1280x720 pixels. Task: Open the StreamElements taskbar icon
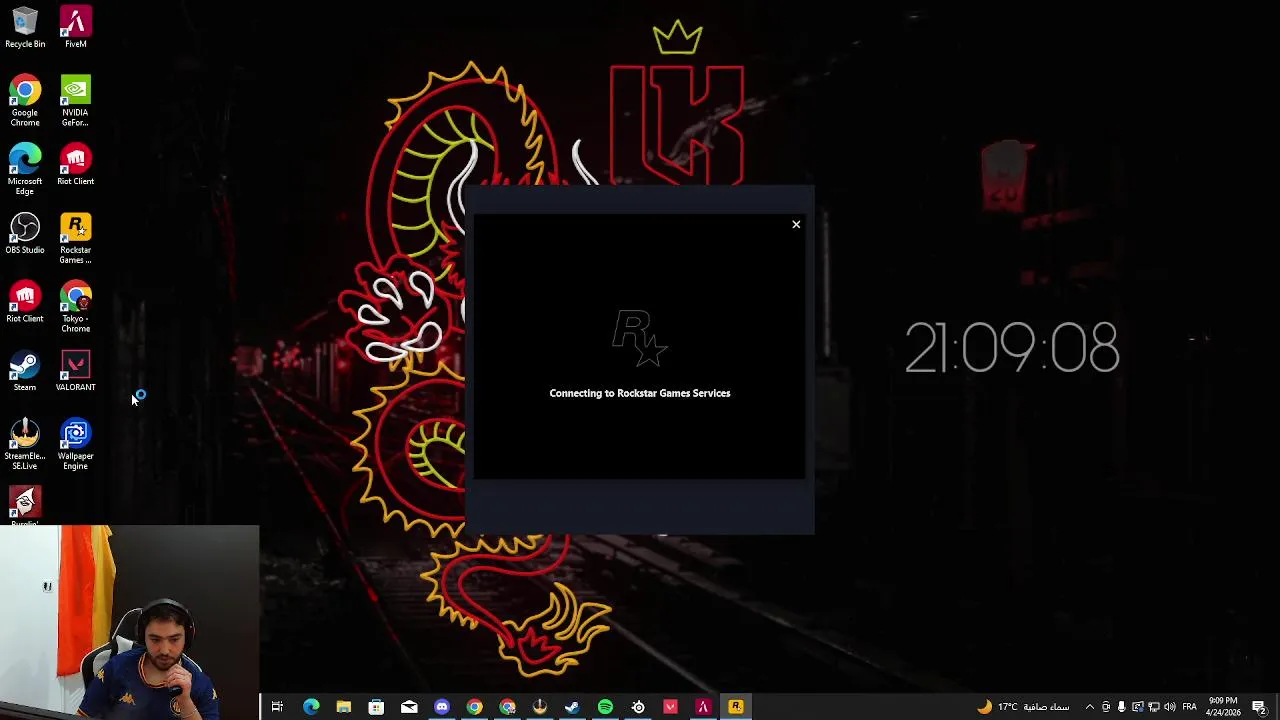click(540, 707)
